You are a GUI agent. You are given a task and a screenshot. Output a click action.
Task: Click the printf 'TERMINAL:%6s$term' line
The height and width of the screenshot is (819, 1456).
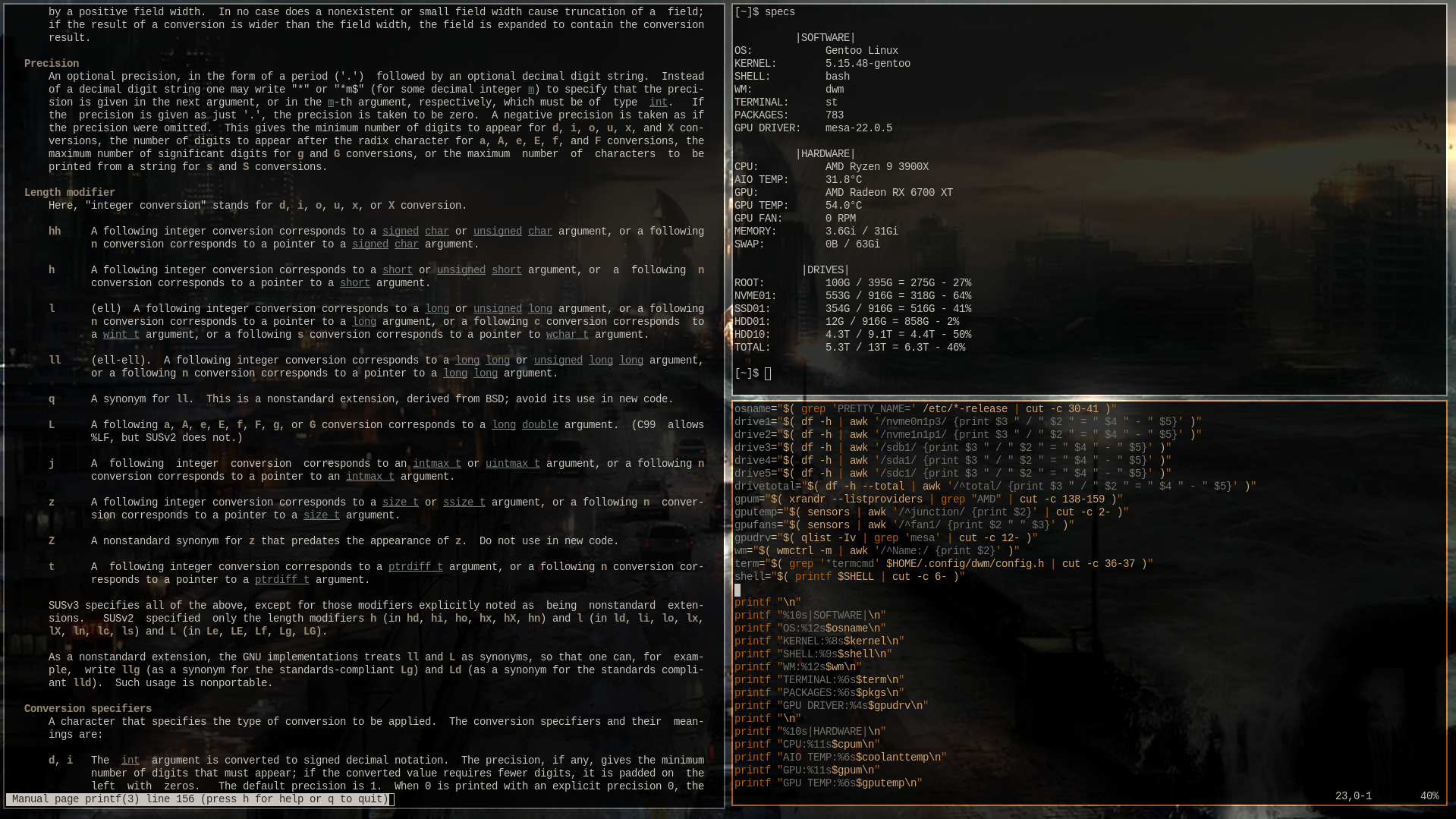tap(819, 680)
